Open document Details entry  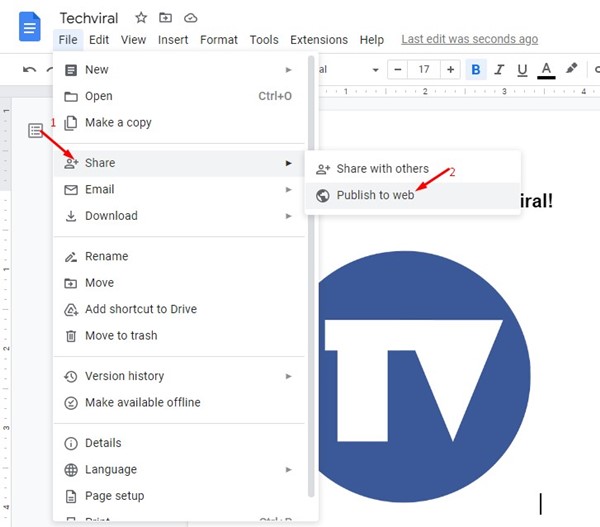coord(178,443)
